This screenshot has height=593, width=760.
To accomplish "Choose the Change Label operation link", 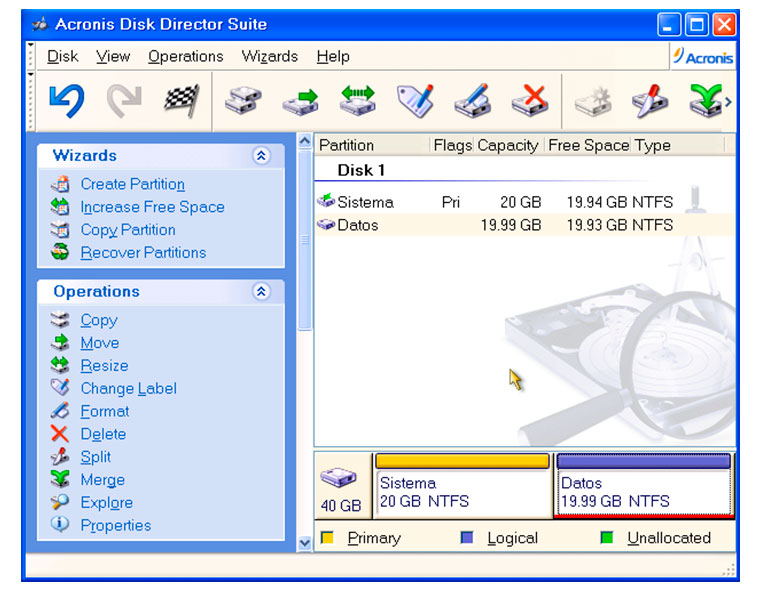I will 128,388.
